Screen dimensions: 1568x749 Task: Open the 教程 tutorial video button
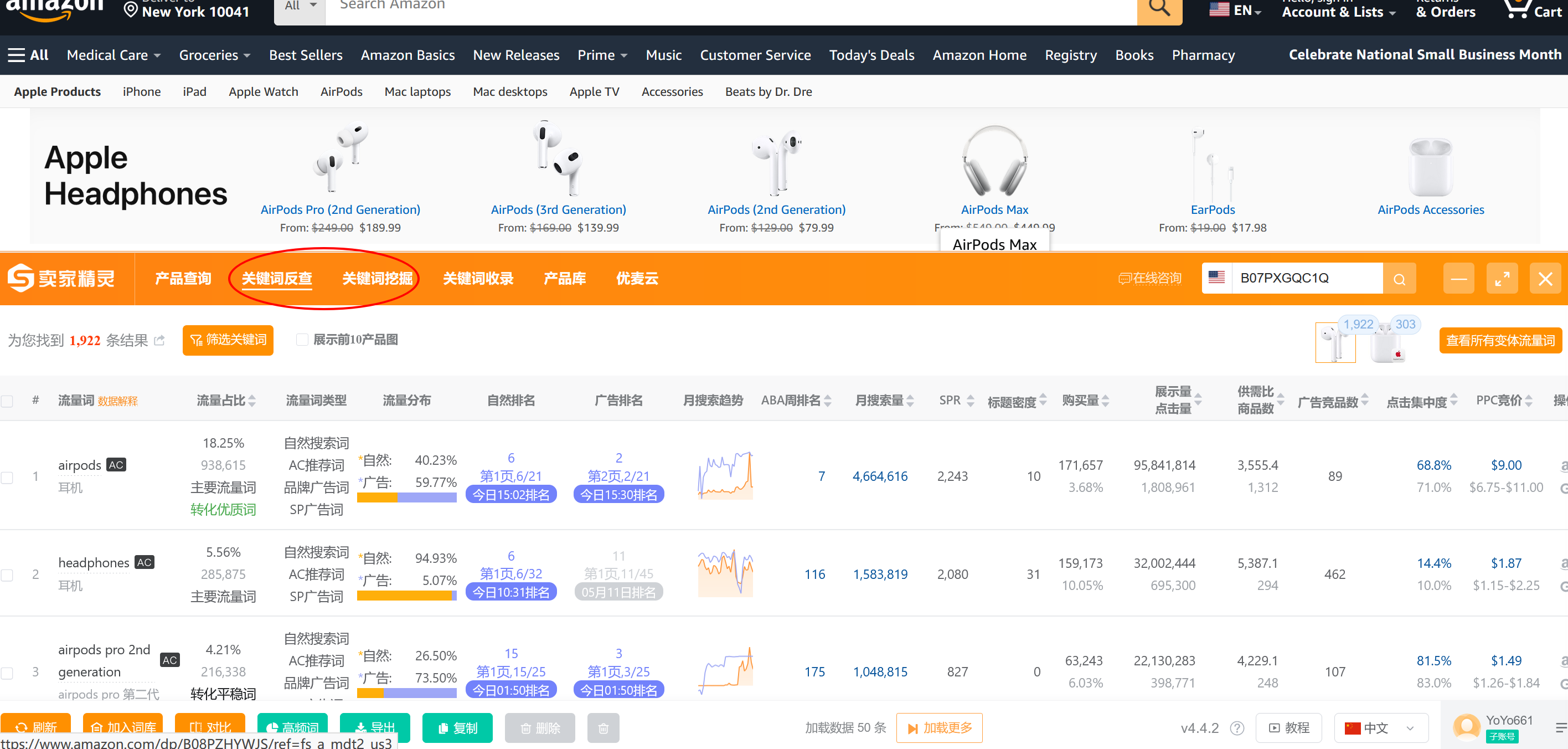1288,728
